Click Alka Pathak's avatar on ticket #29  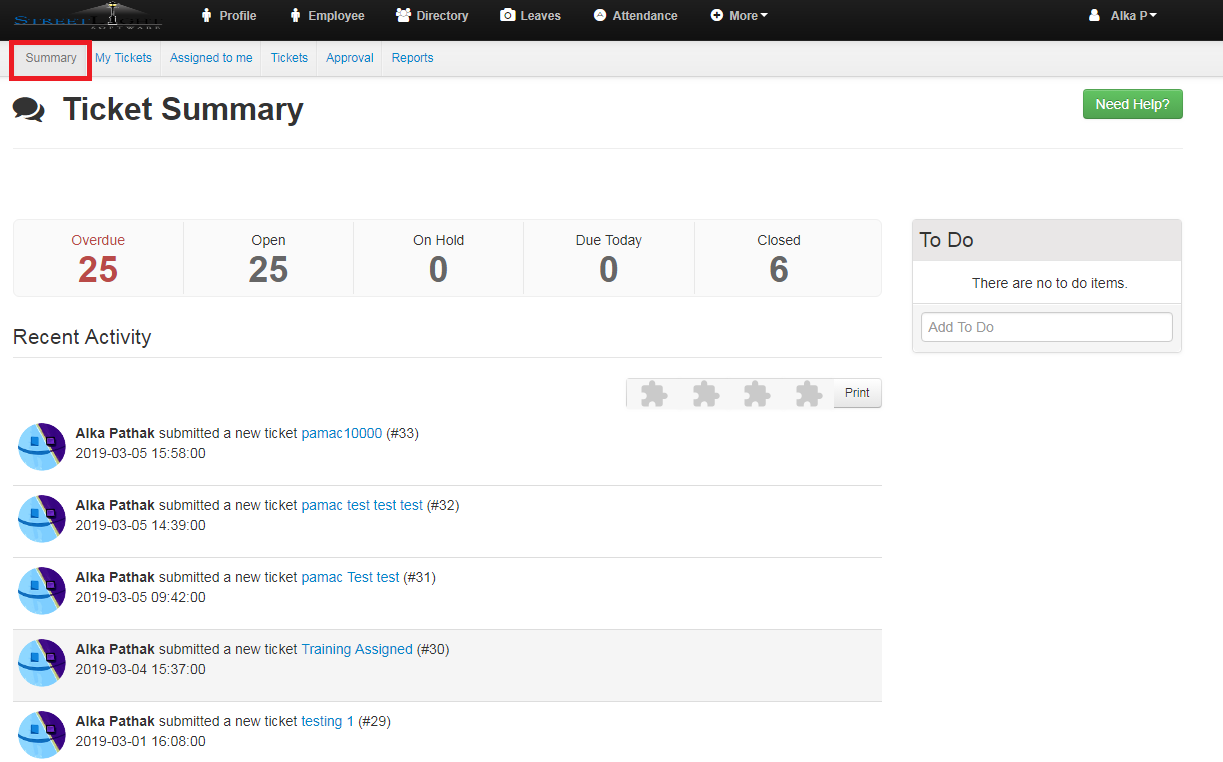[42, 733]
